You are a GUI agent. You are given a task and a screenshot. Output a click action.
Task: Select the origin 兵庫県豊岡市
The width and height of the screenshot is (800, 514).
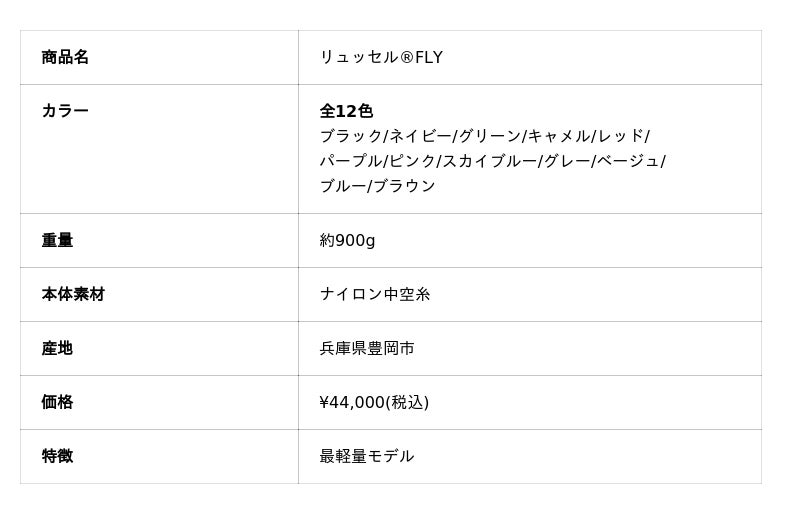click(x=367, y=348)
